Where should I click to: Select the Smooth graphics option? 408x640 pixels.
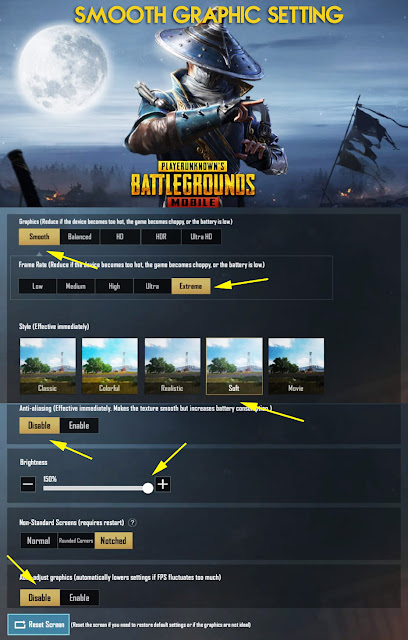pyautogui.click(x=39, y=236)
